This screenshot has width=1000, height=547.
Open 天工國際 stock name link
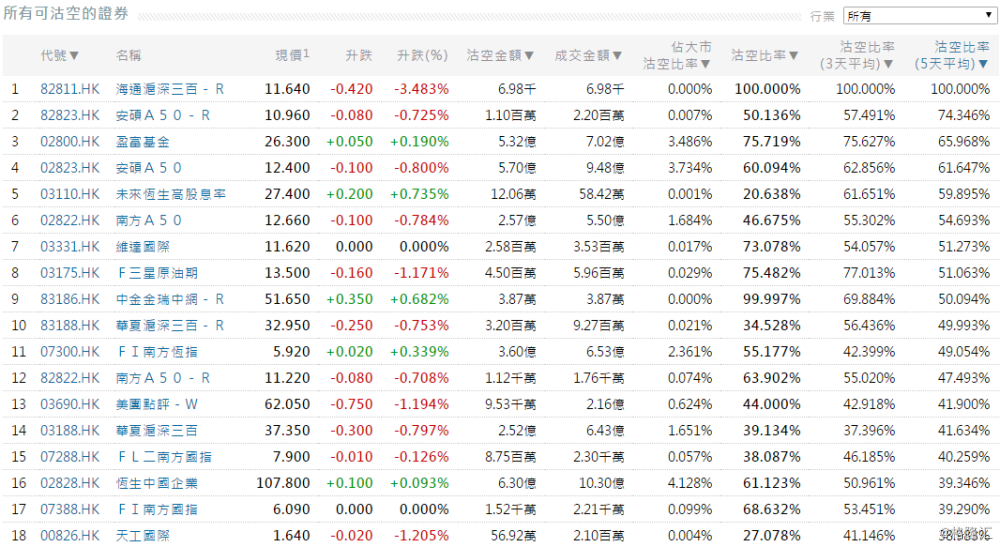click(143, 536)
